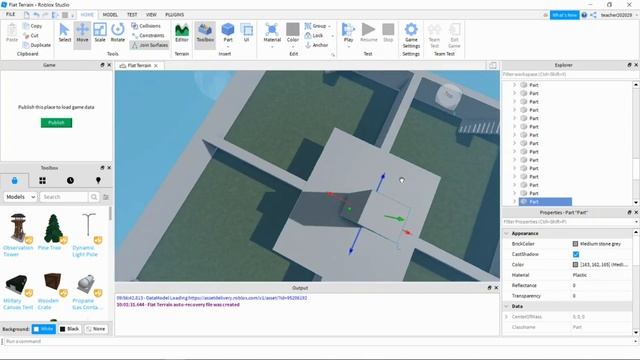Click the toolbox search magnifier icon
The height and width of the screenshot is (360, 640).
click(94, 197)
